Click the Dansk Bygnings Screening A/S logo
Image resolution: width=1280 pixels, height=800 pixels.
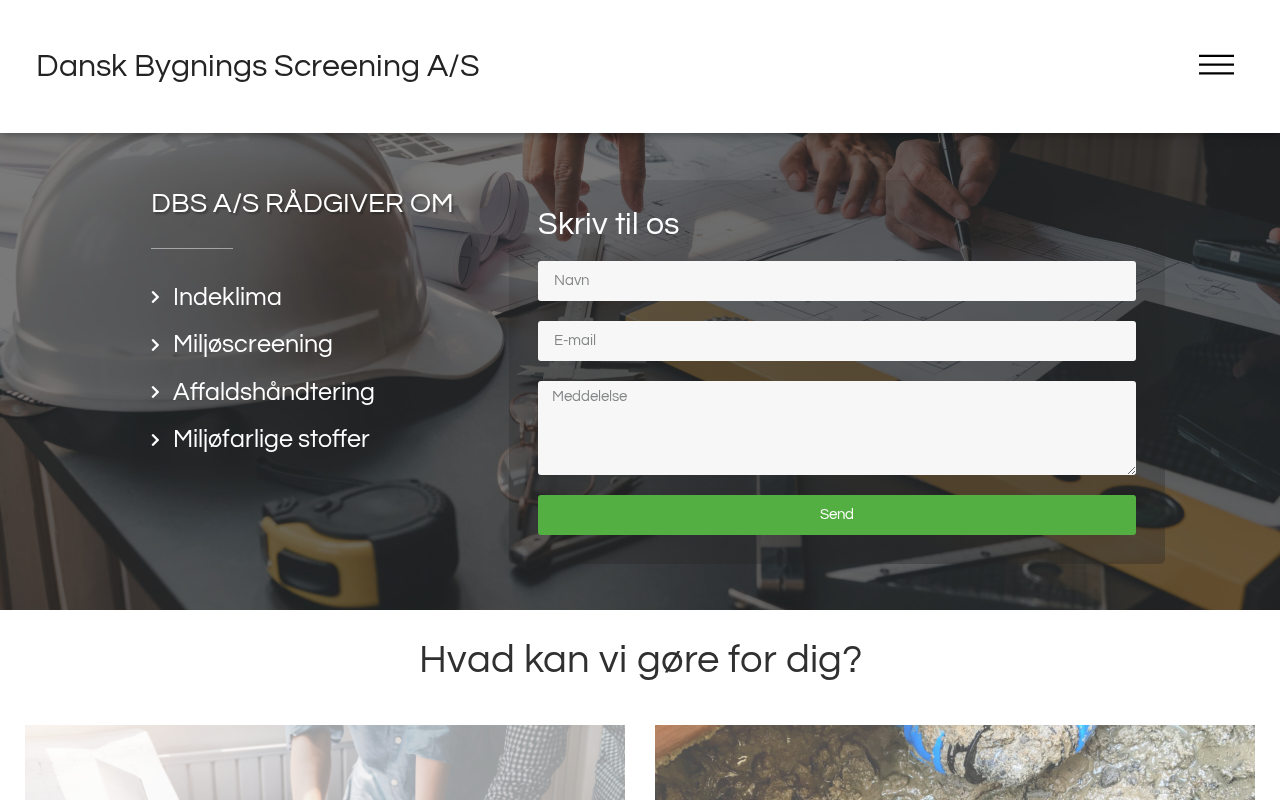click(x=258, y=66)
